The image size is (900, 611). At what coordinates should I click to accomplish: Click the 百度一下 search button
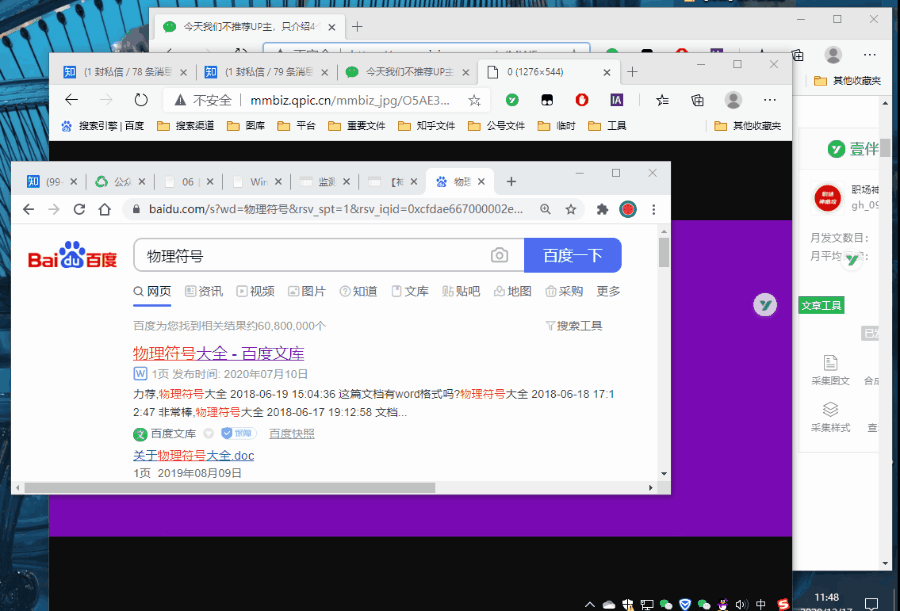572,256
